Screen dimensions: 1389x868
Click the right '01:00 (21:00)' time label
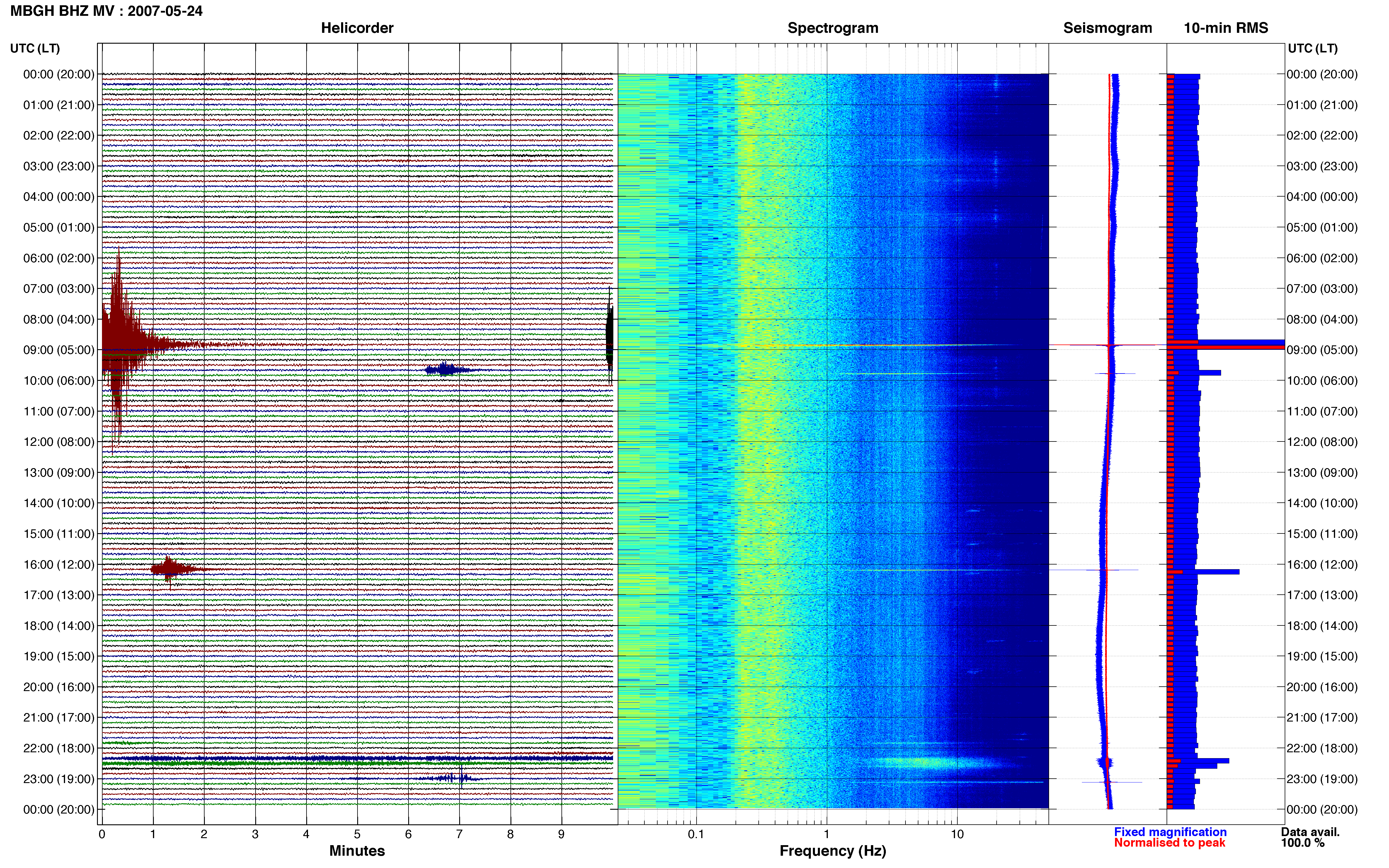coord(1322,105)
